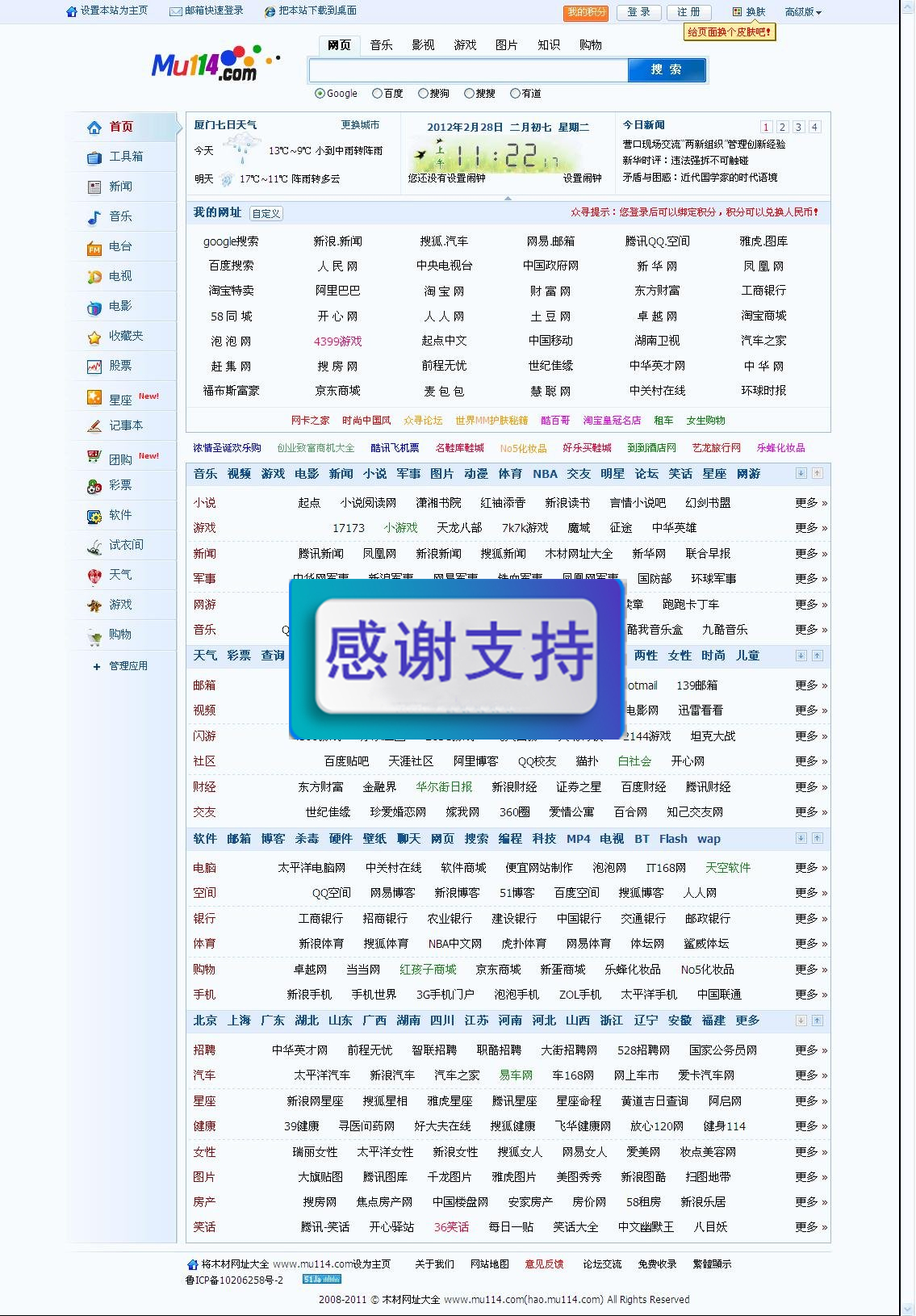Click up arrow on 软件 邮箱 博客 section

(817, 839)
